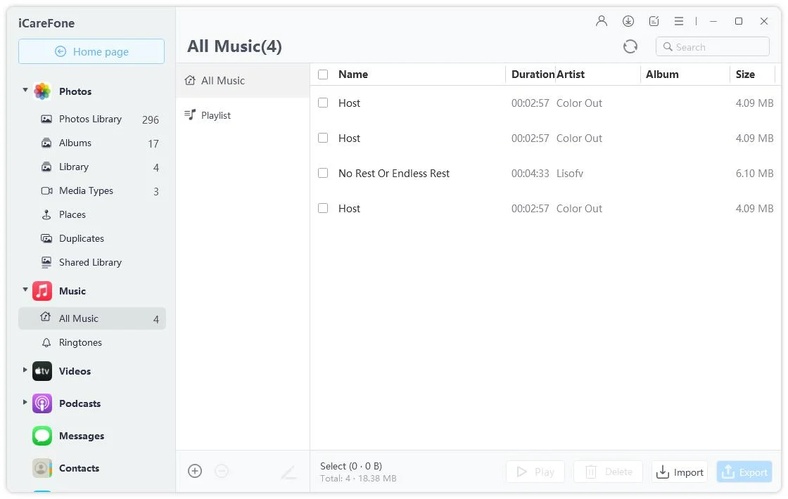Click the search magnifier icon
Screen dimensions: 788x499
[x=668, y=47]
